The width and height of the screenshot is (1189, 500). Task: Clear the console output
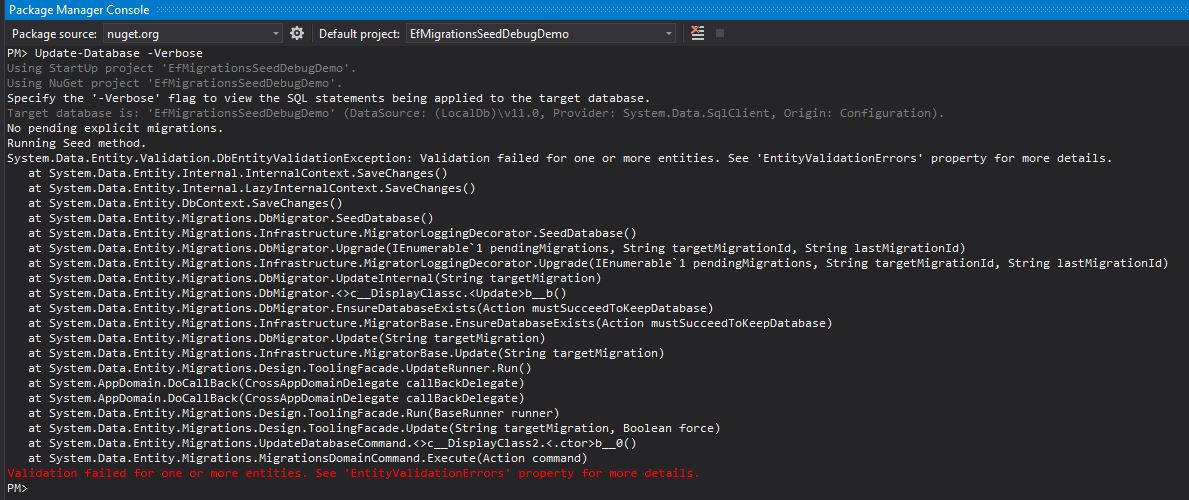698,33
